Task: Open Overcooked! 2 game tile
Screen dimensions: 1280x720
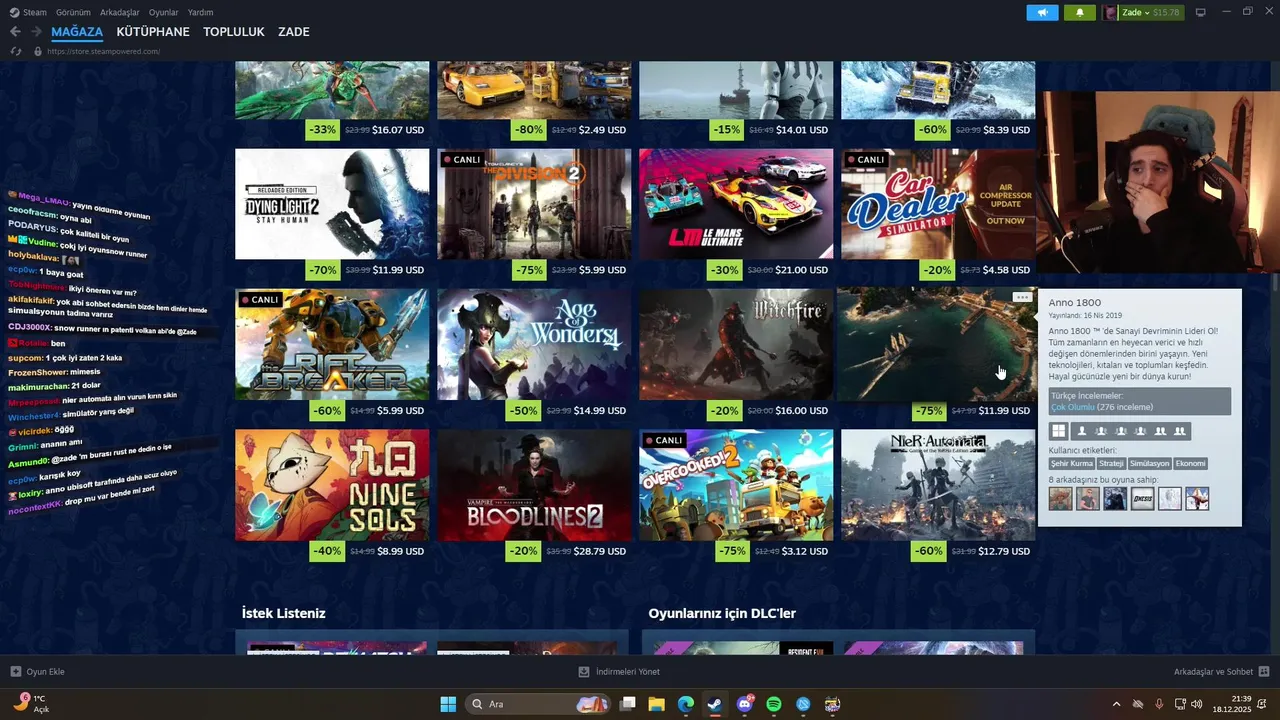Action: click(736, 485)
